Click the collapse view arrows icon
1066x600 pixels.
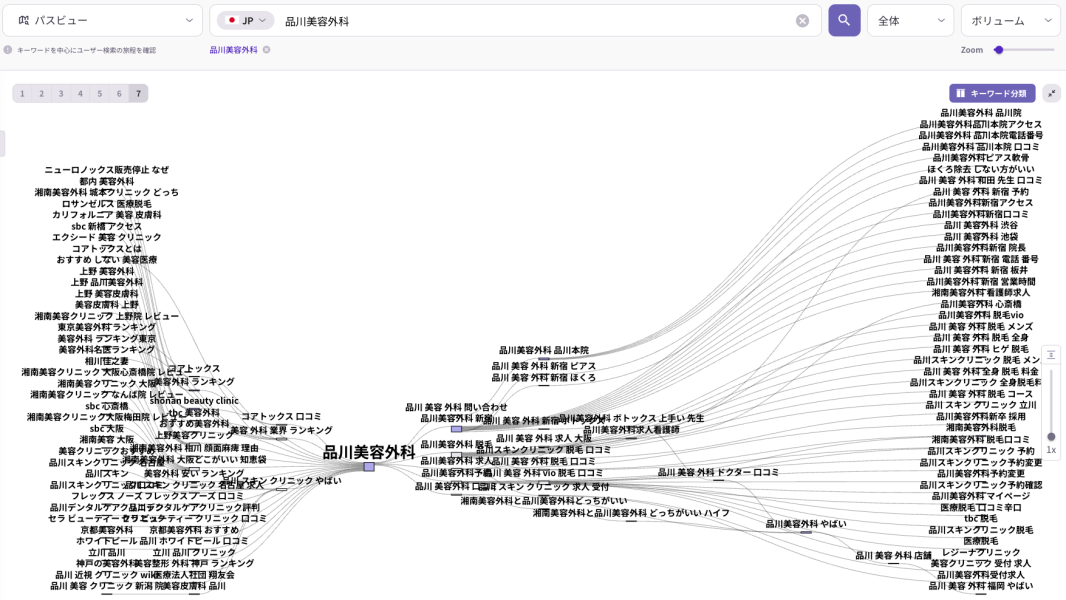click(1052, 92)
